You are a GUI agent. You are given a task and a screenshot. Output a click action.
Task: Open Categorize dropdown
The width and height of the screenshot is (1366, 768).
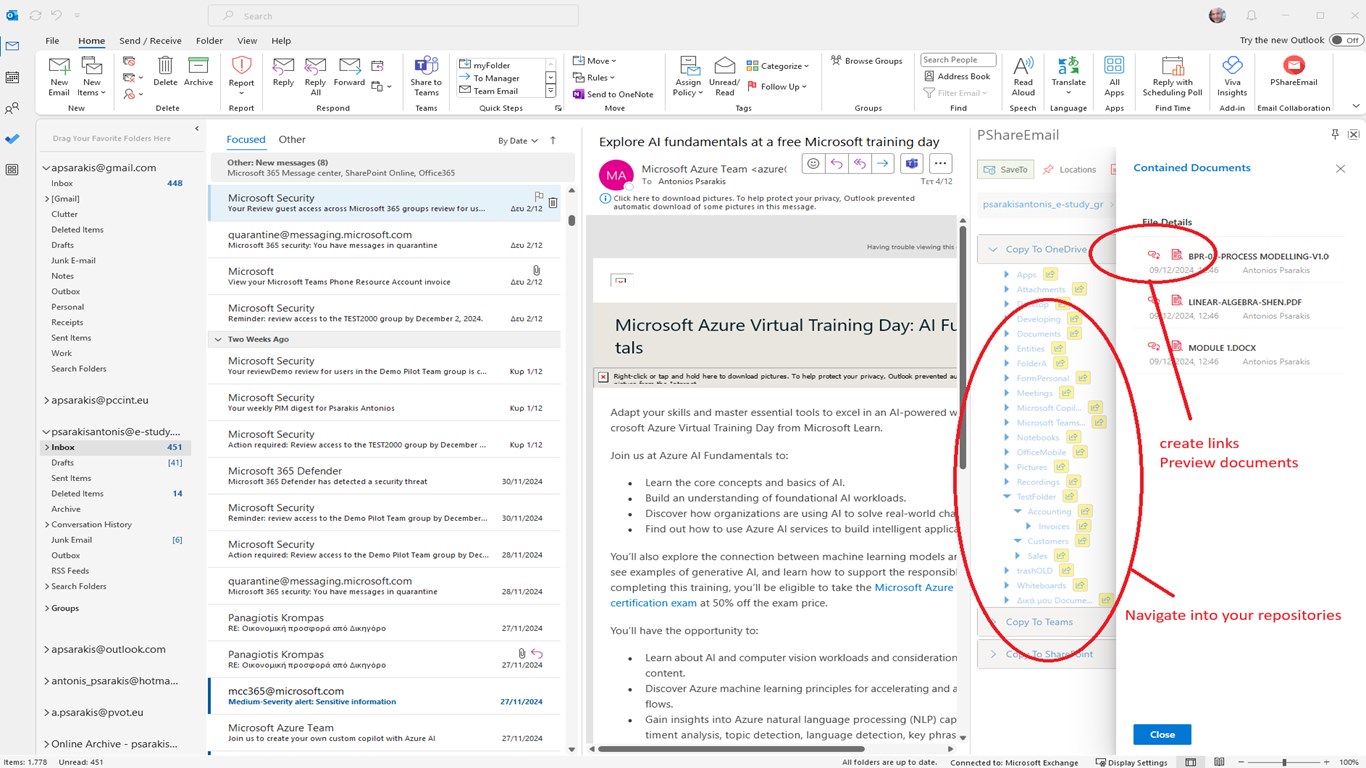778,66
